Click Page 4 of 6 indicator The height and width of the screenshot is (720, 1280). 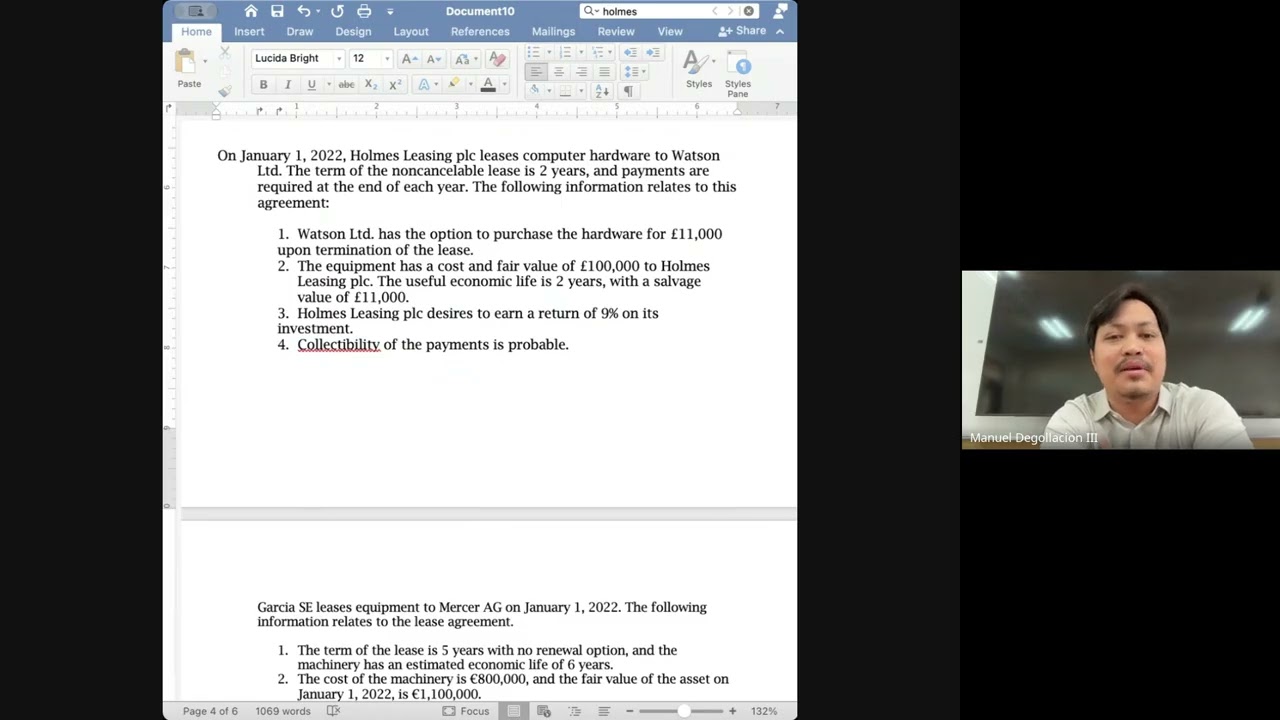pyautogui.click(x=210, y=711)
